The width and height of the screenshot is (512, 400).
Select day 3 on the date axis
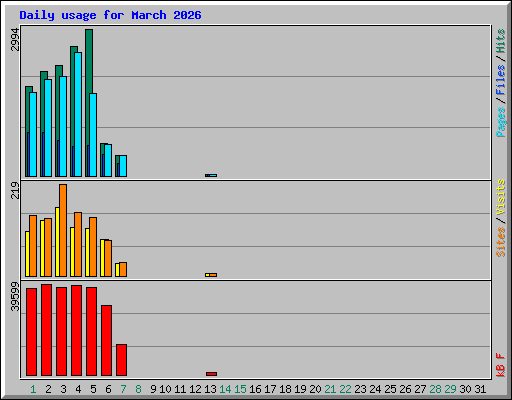(63, 389)
